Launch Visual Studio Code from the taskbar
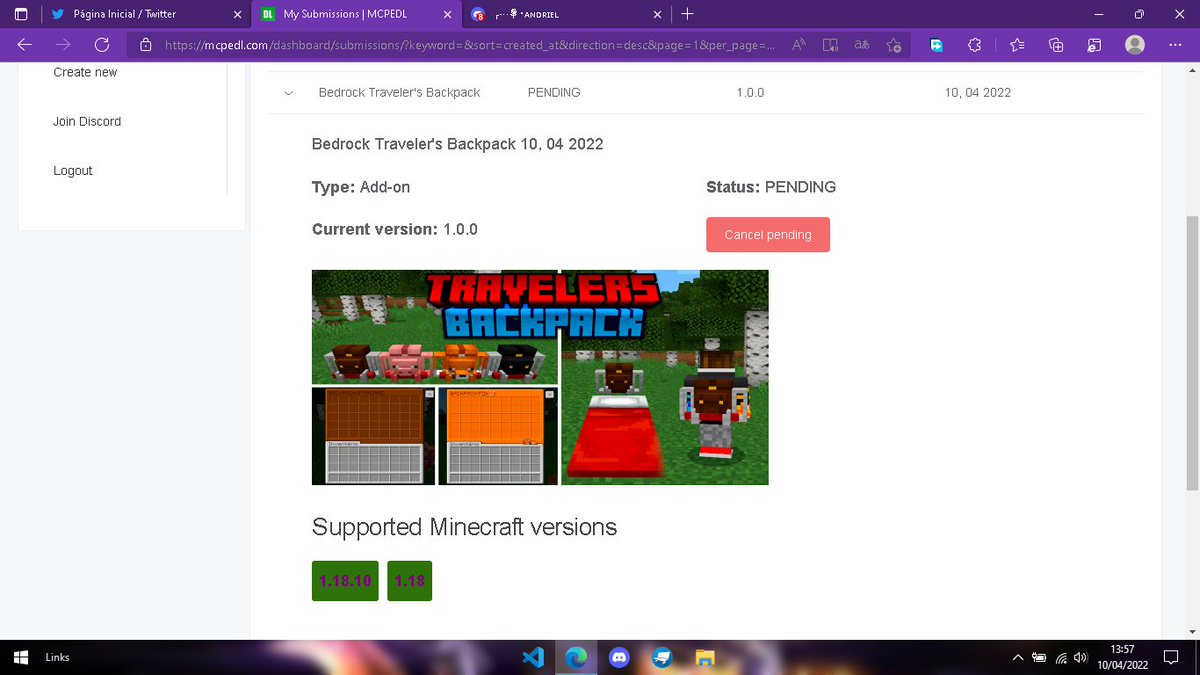The image size is (1200, 675). click(x=533, y=657)
